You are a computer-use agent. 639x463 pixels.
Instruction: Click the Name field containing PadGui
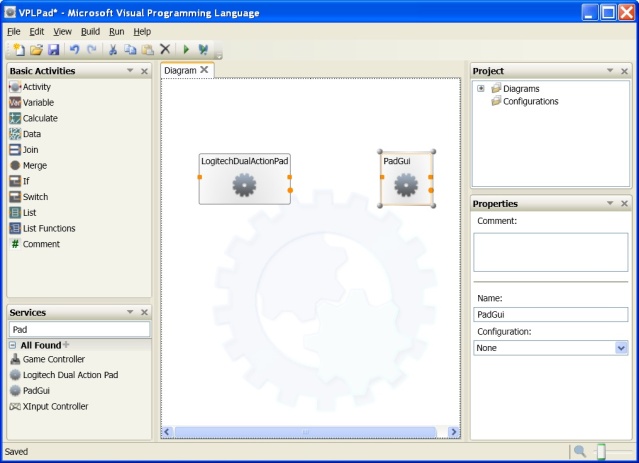551,314
